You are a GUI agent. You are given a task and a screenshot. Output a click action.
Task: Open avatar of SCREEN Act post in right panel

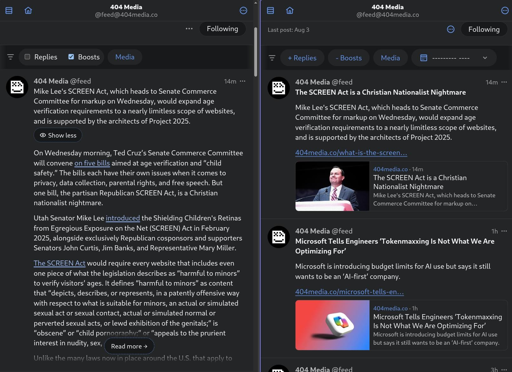[279, 88]
